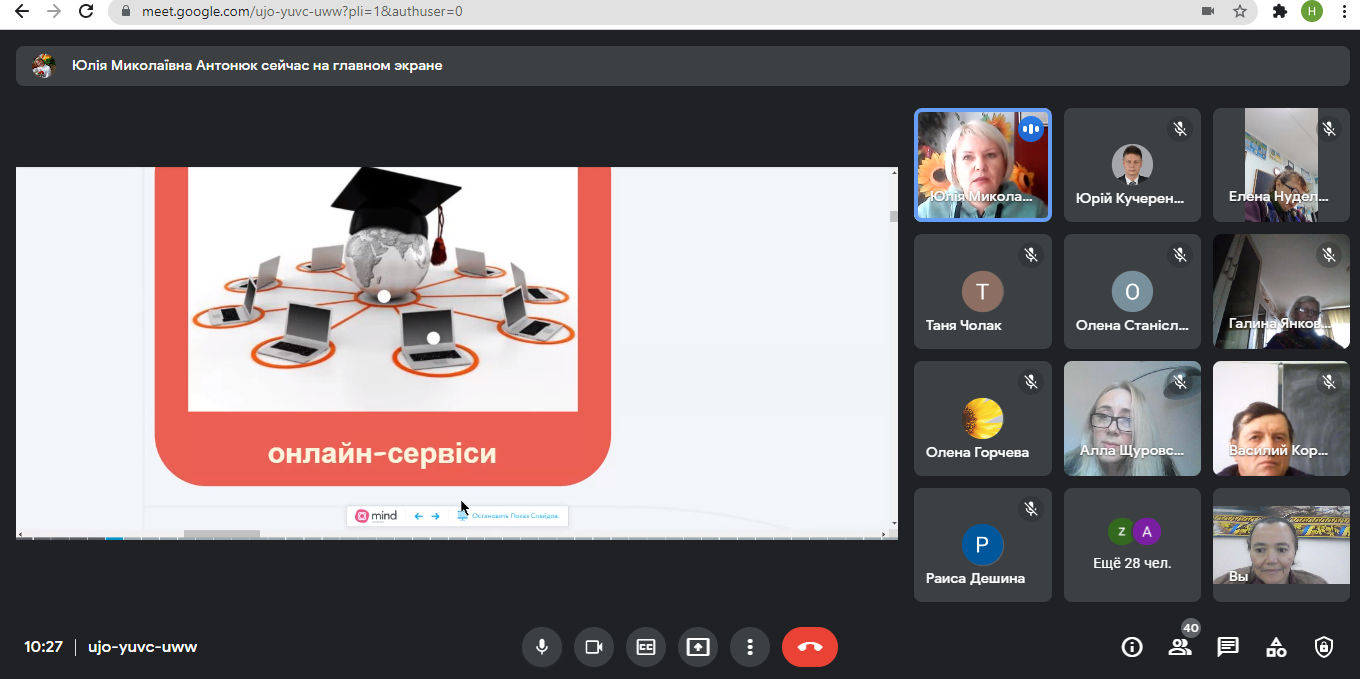The image size is (1360, 679).
Task: Open host controls shield icon
Action: (x=1324, y=647)
